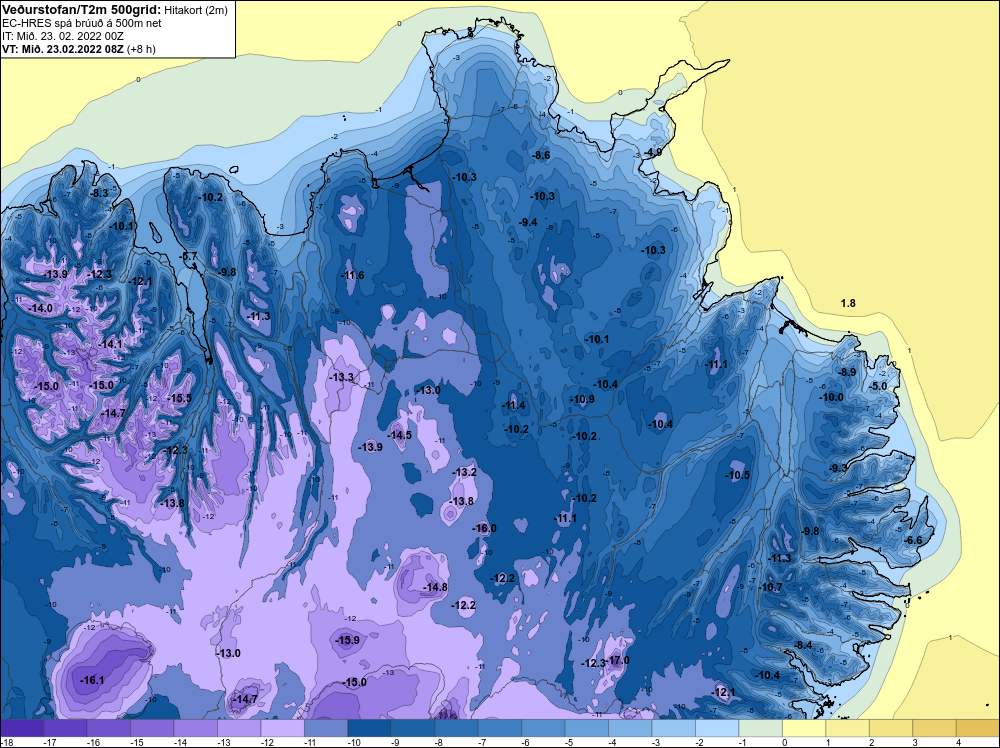
Task: Select the -5.0 temperature value
Action: [878, 386]
